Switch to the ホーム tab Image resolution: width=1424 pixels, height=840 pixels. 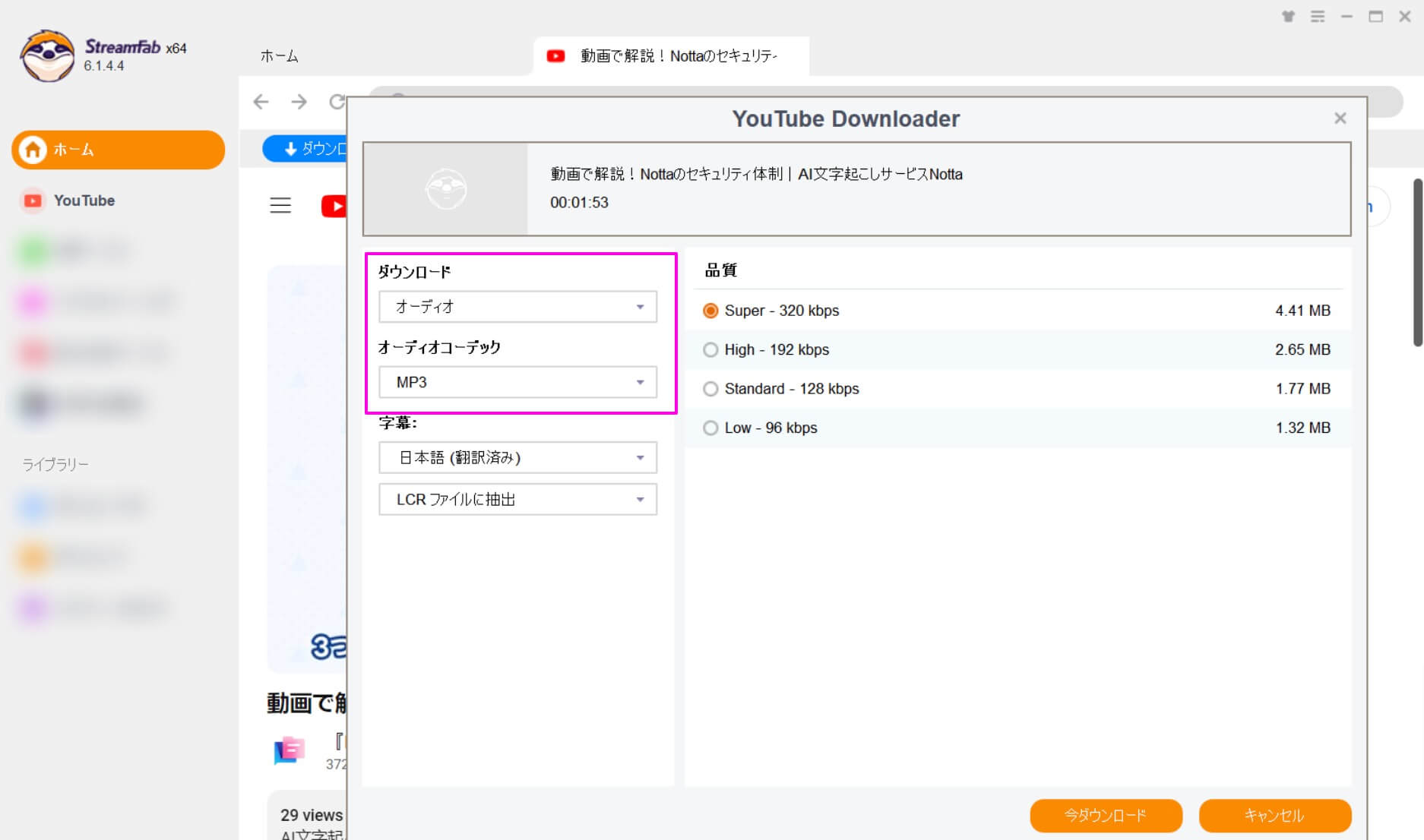(x=280, y=55)
